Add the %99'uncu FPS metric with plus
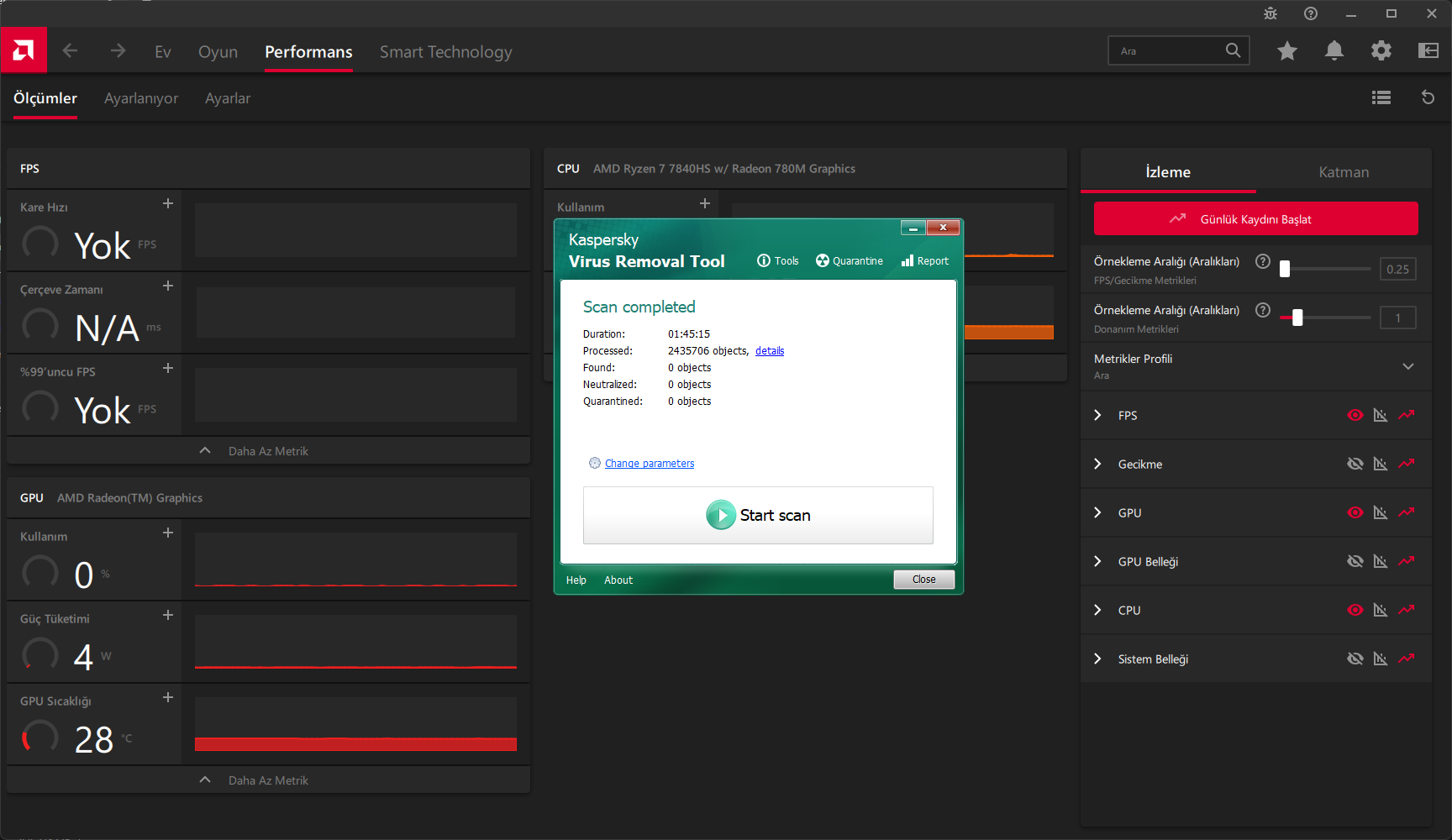 168,368
